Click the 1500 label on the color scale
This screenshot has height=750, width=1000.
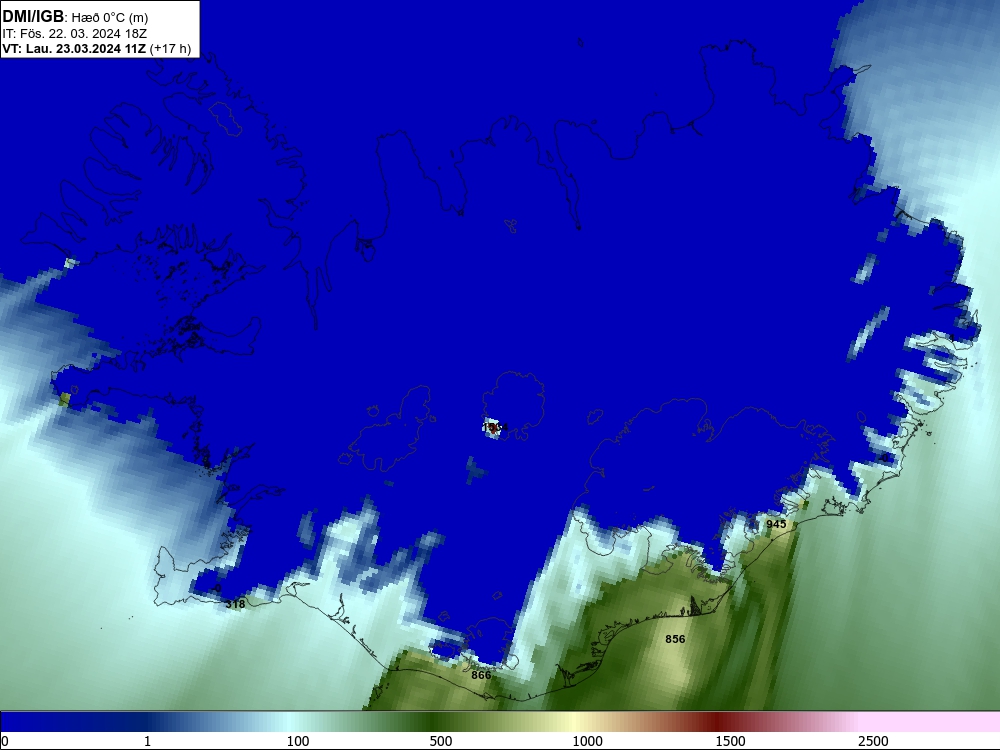730,741
